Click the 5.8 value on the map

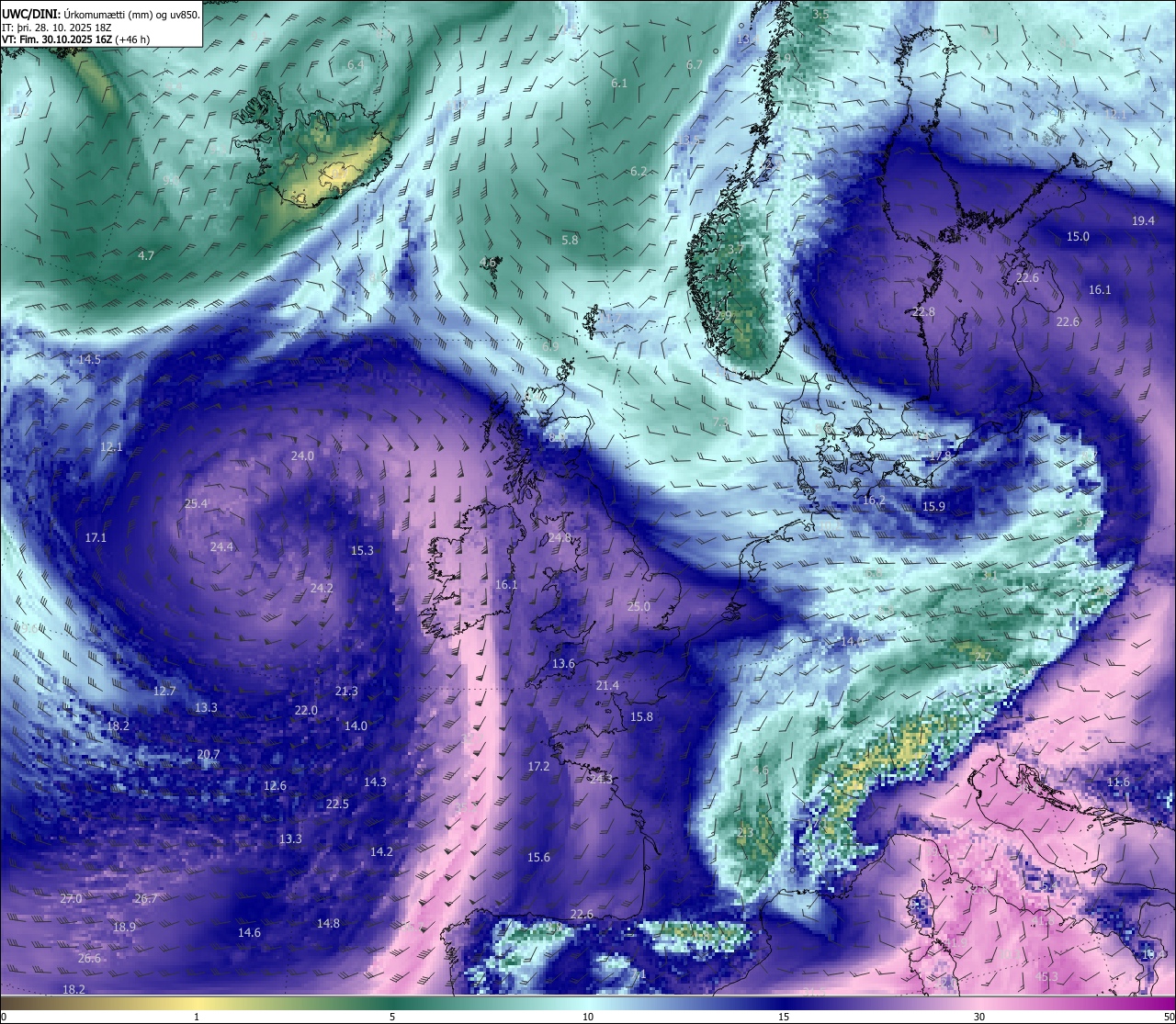click(570, 240)
